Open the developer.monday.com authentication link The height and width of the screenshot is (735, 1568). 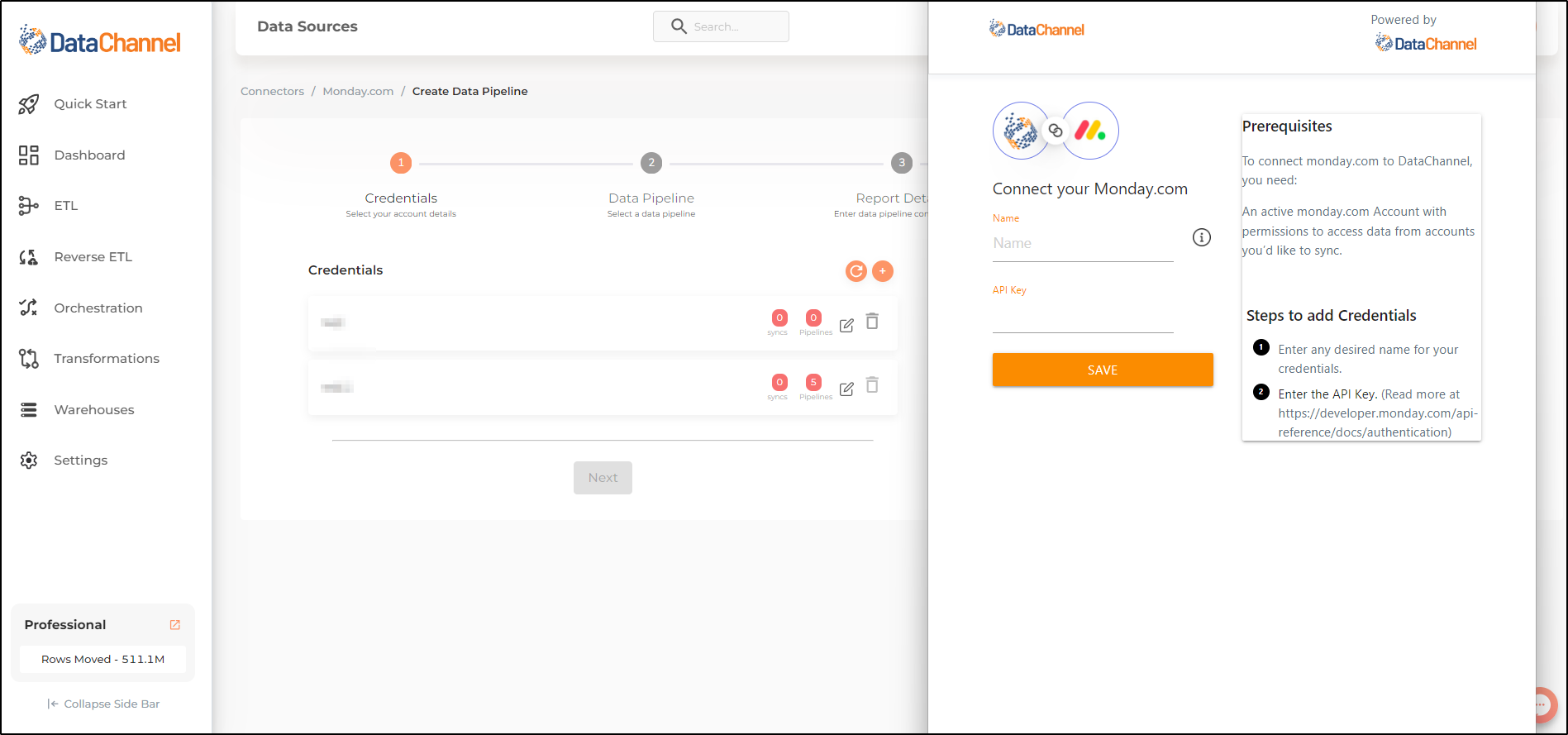point(1377,422)
